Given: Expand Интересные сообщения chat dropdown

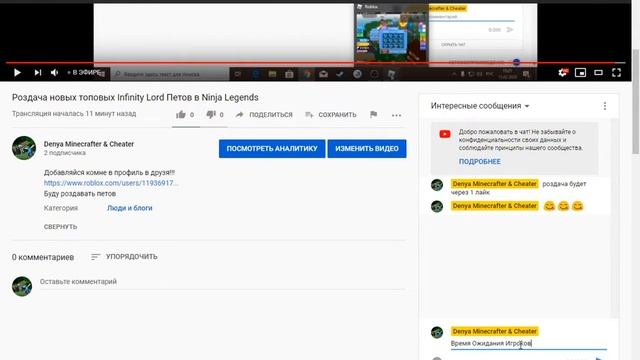Looking at the screenshot, I should pyautogui.click(x=480, y=106).
